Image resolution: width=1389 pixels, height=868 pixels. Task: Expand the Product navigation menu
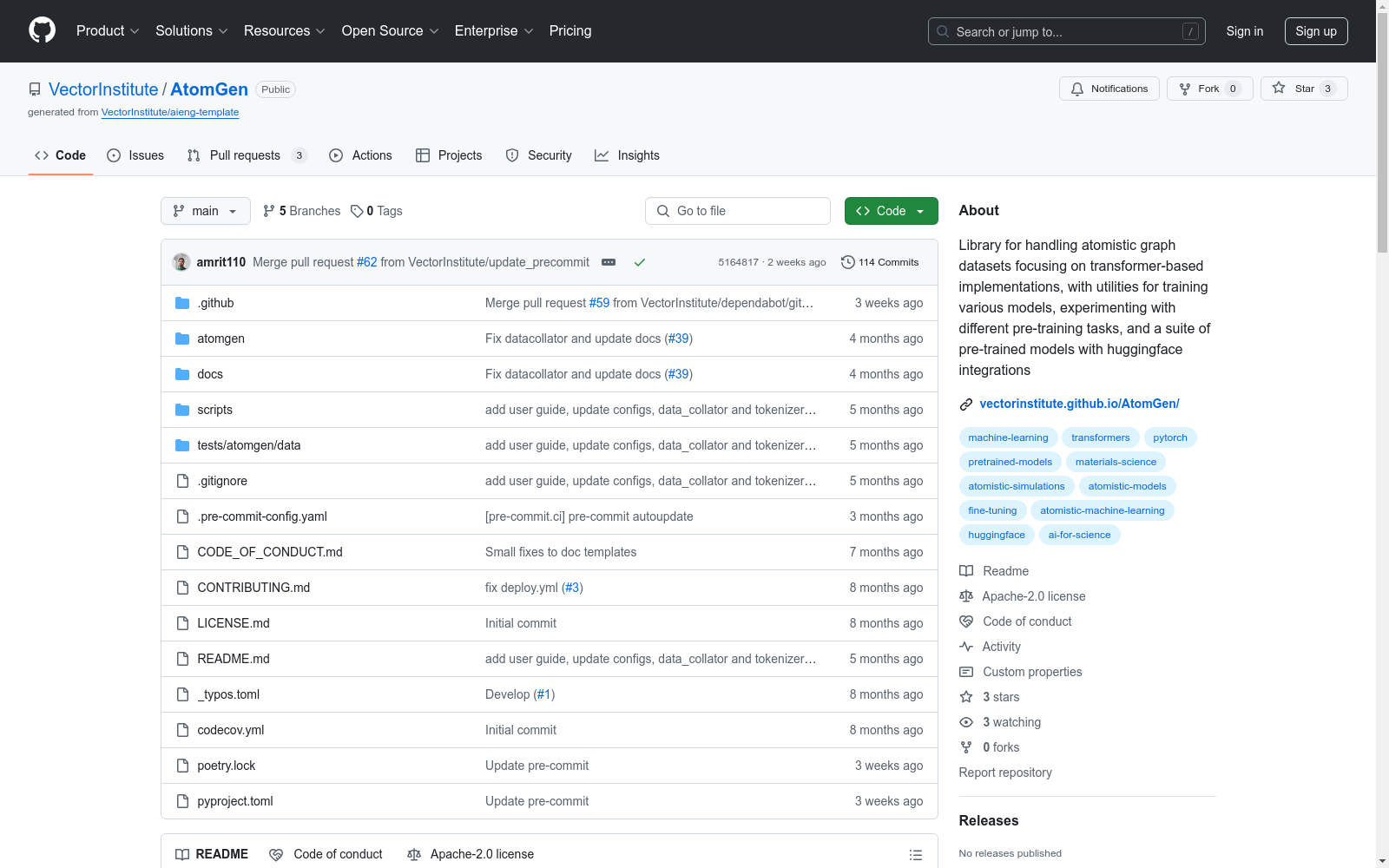(108, 31)
